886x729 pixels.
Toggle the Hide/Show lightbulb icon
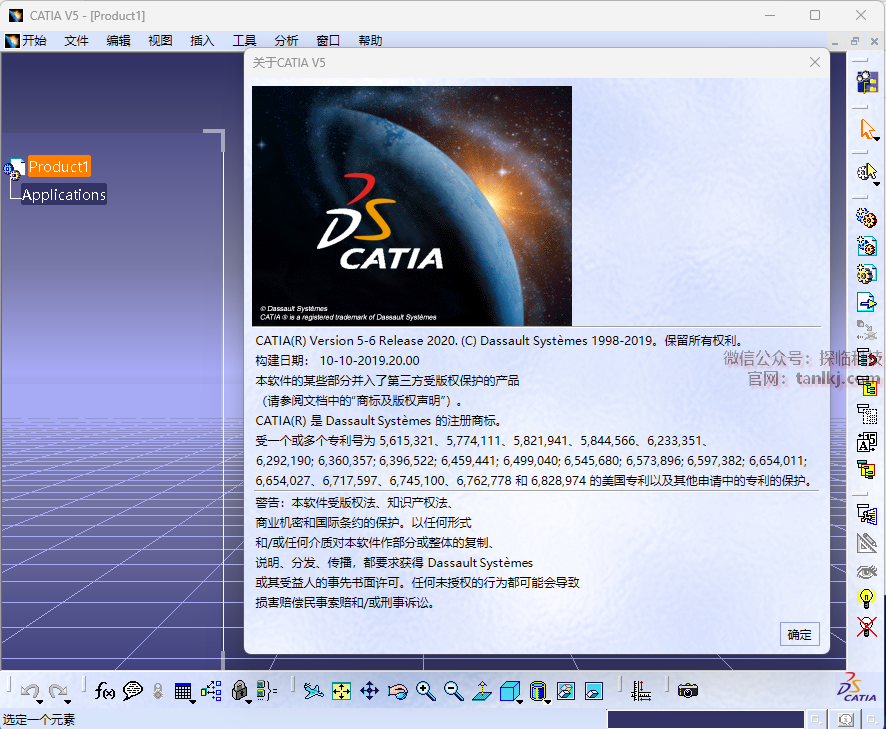click(x=866, y=599)
